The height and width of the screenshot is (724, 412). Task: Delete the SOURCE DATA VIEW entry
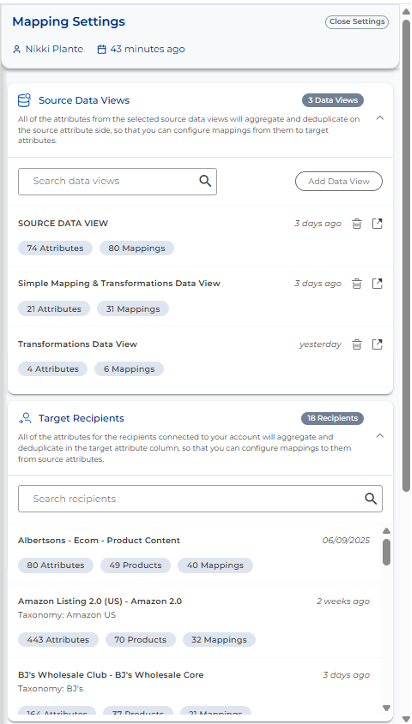pyautogui.click(x=357, y=224)
